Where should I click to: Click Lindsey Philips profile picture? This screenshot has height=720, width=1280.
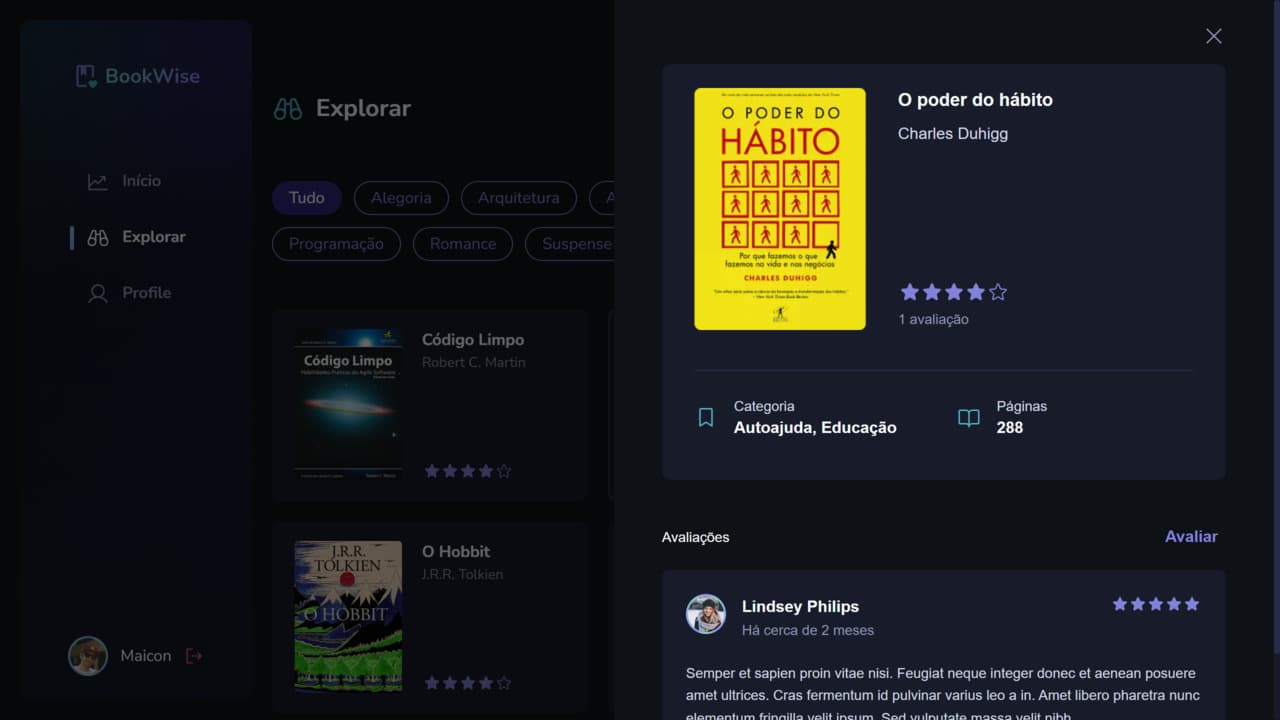pyautogui.click(x=706, y=616)
